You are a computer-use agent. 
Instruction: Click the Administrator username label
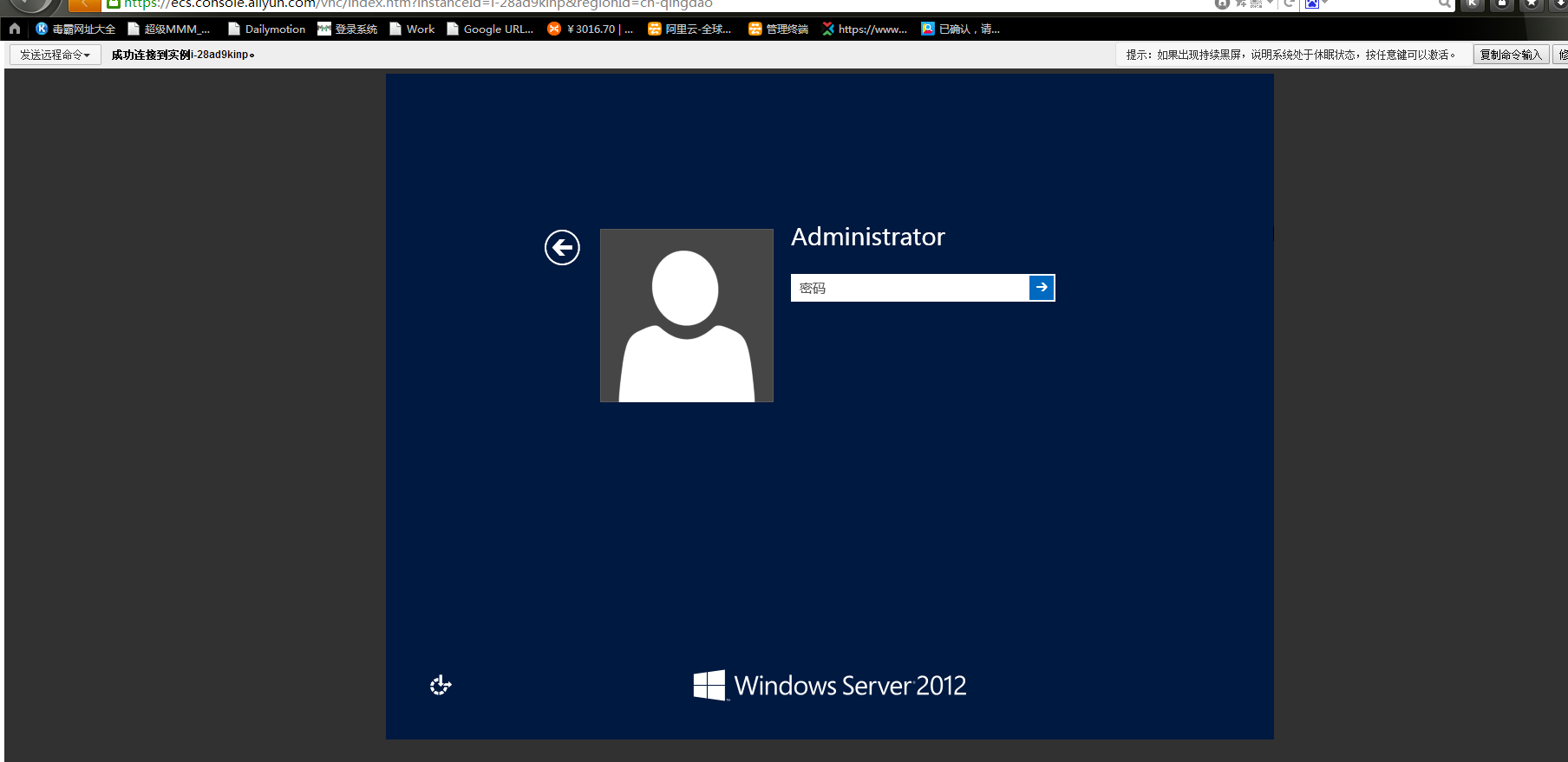pyautogui.click(x=868, y=237)
